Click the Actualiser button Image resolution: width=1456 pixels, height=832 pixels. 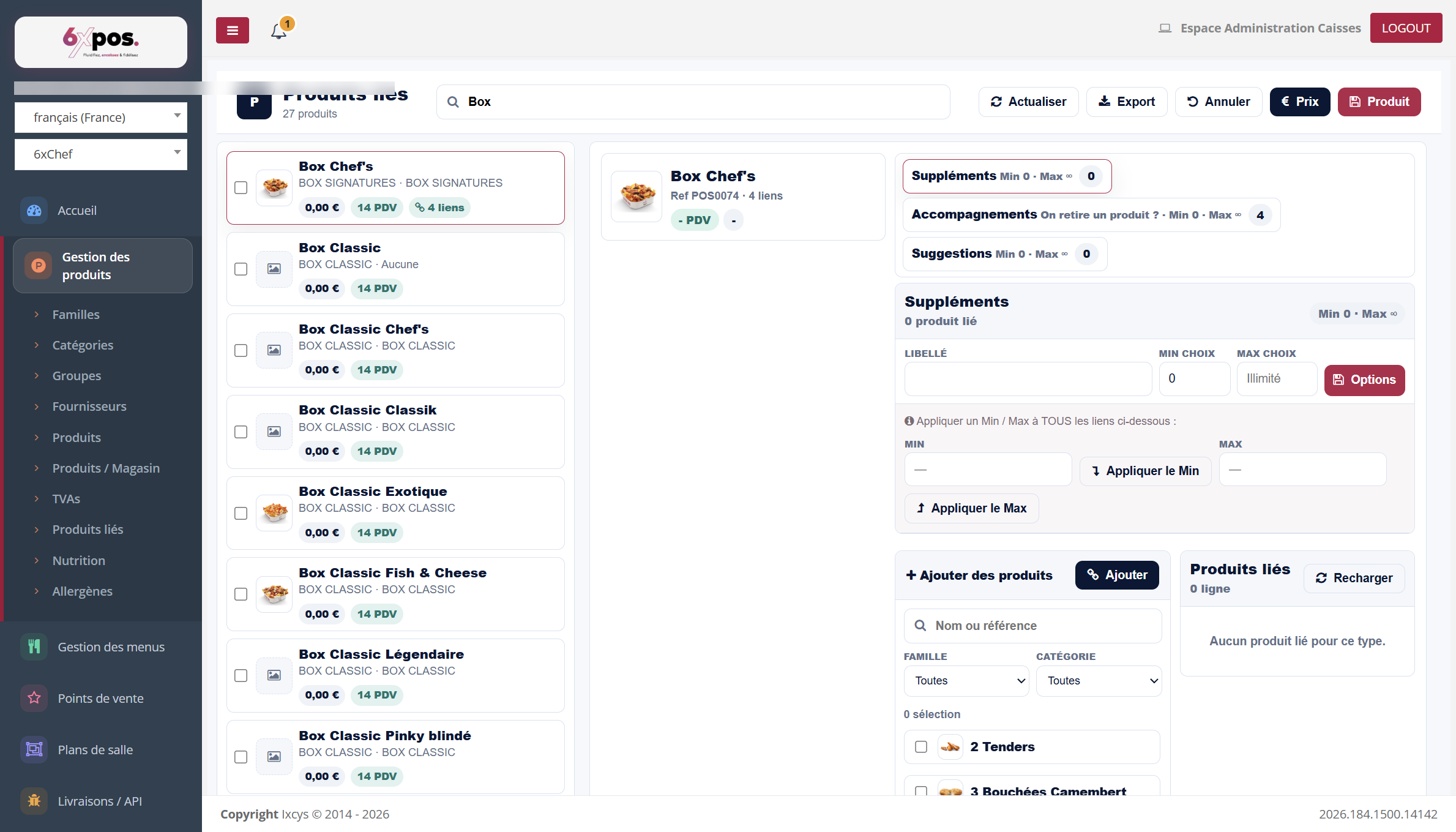pos(1028,102)
